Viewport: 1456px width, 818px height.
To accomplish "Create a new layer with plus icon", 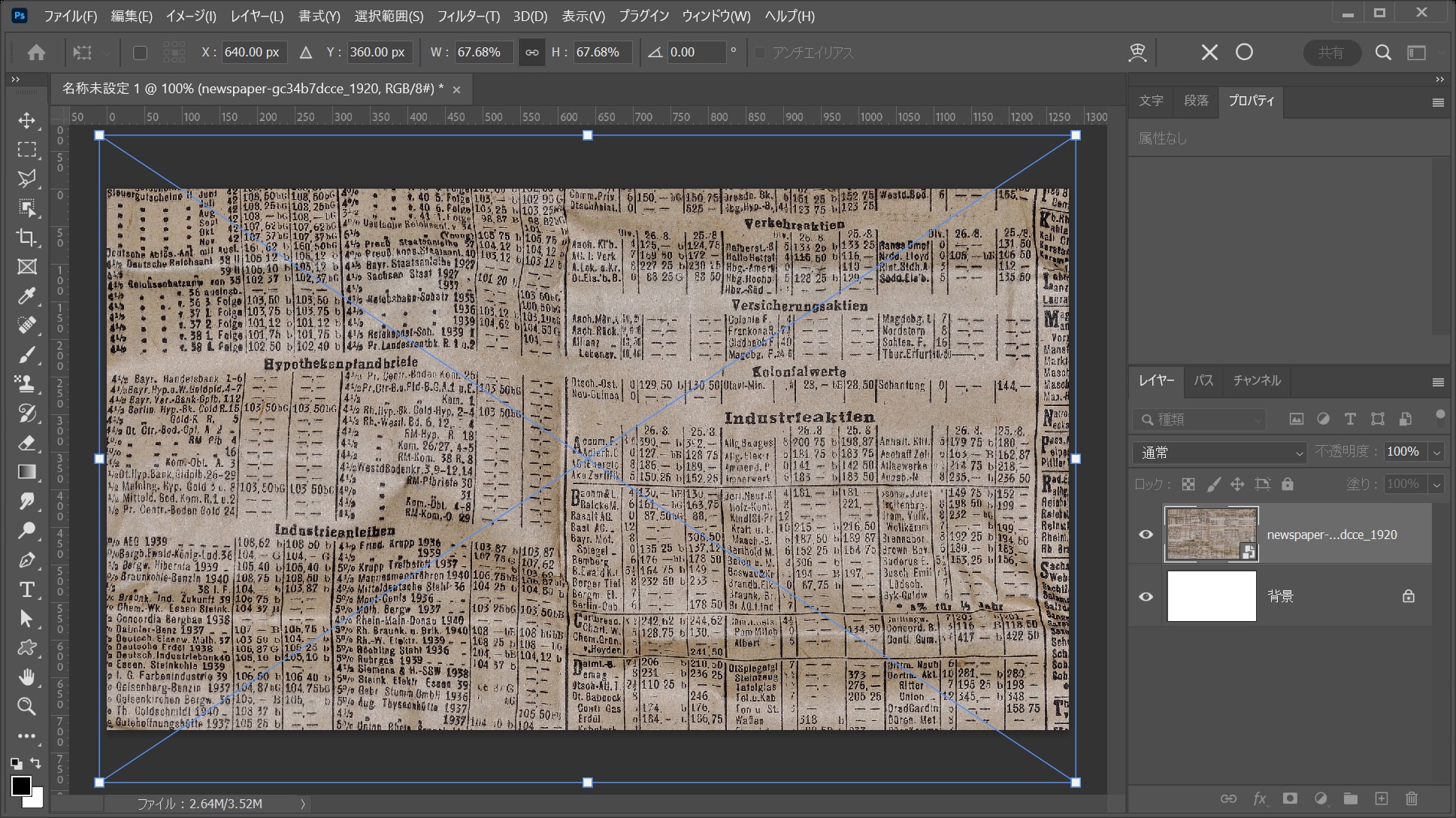I will point(1381,798).
